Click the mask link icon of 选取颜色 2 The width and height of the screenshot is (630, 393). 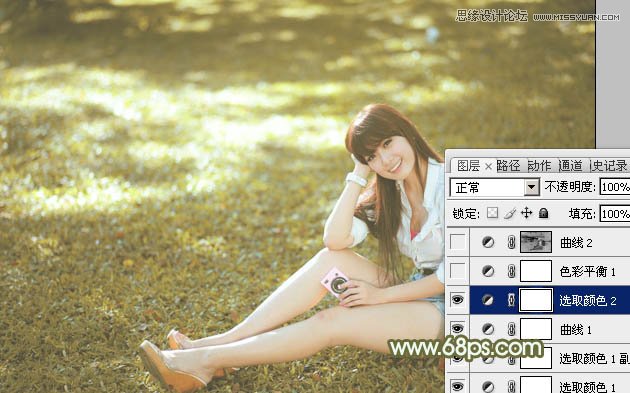511,300
